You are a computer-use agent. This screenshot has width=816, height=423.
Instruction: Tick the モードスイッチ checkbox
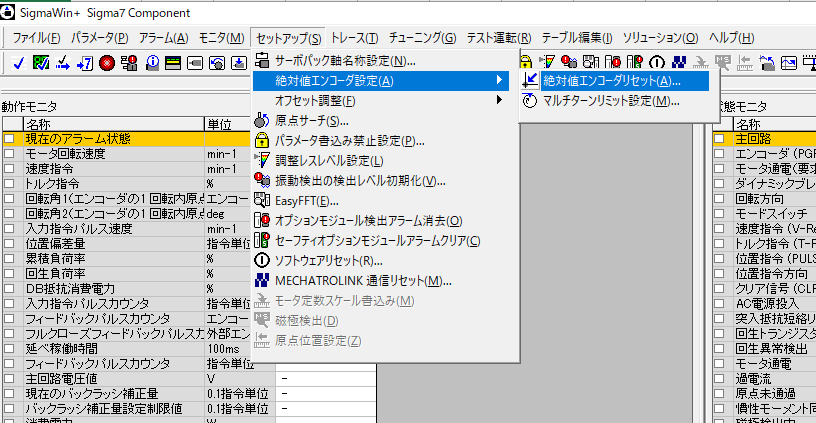(719, 213)
